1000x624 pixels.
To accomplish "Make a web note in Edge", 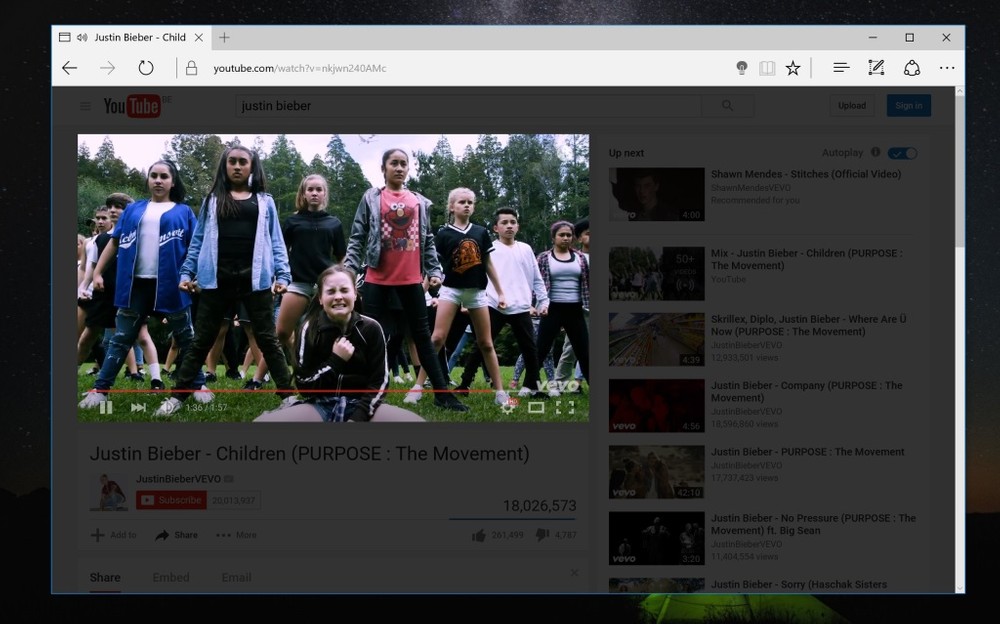I will [x=876, y=68].
